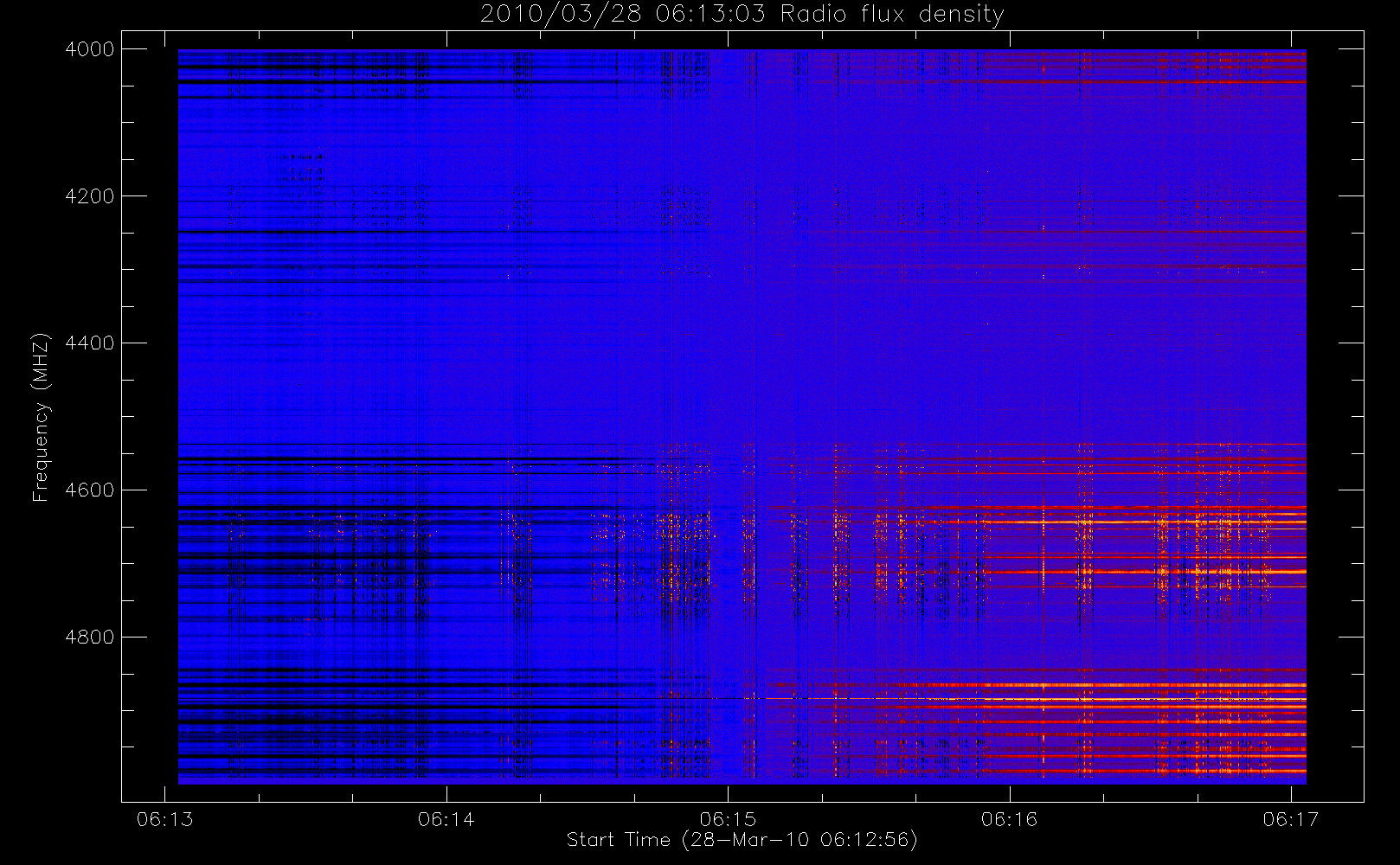
Task: Click the 06:14 time tick label
Action: 446,819
